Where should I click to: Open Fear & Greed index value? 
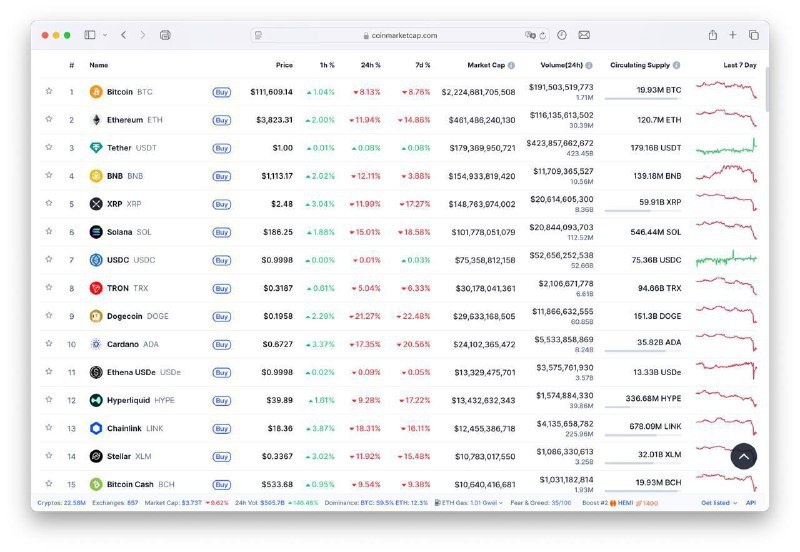(561, 503)
